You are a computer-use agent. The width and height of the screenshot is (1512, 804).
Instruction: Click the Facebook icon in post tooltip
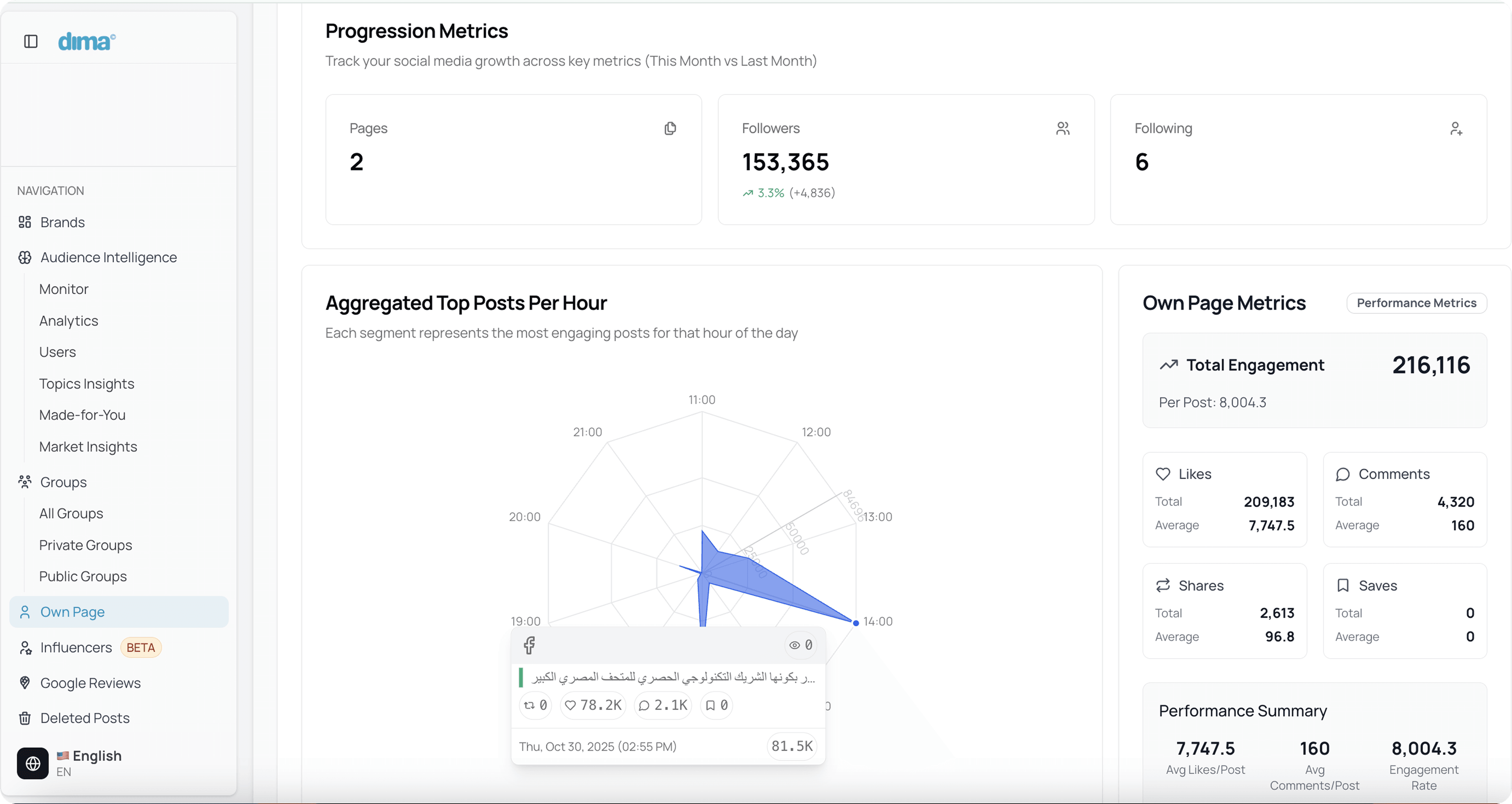[x=529, y=645]
